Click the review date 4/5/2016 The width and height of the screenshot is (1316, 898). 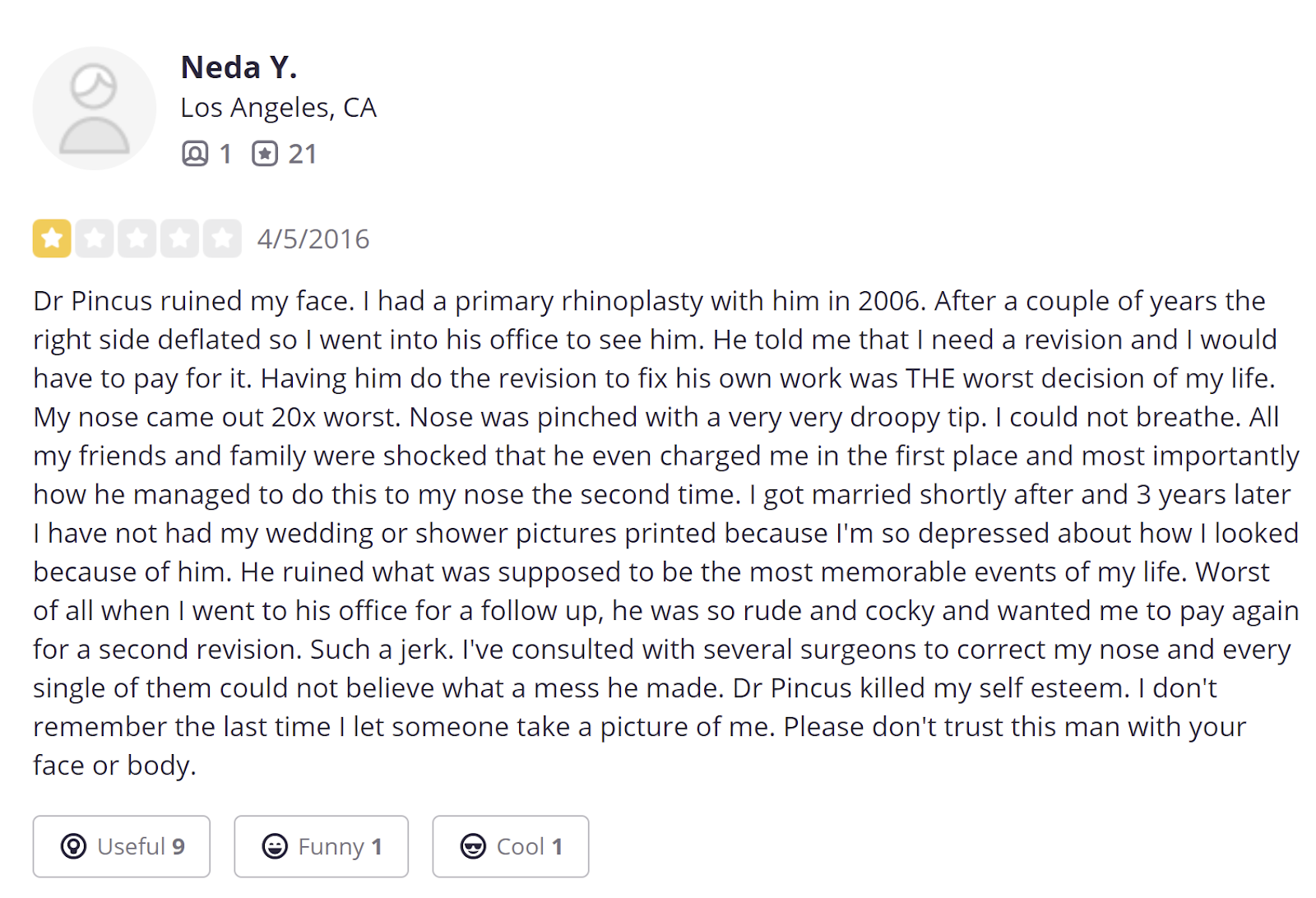(313, 239)
